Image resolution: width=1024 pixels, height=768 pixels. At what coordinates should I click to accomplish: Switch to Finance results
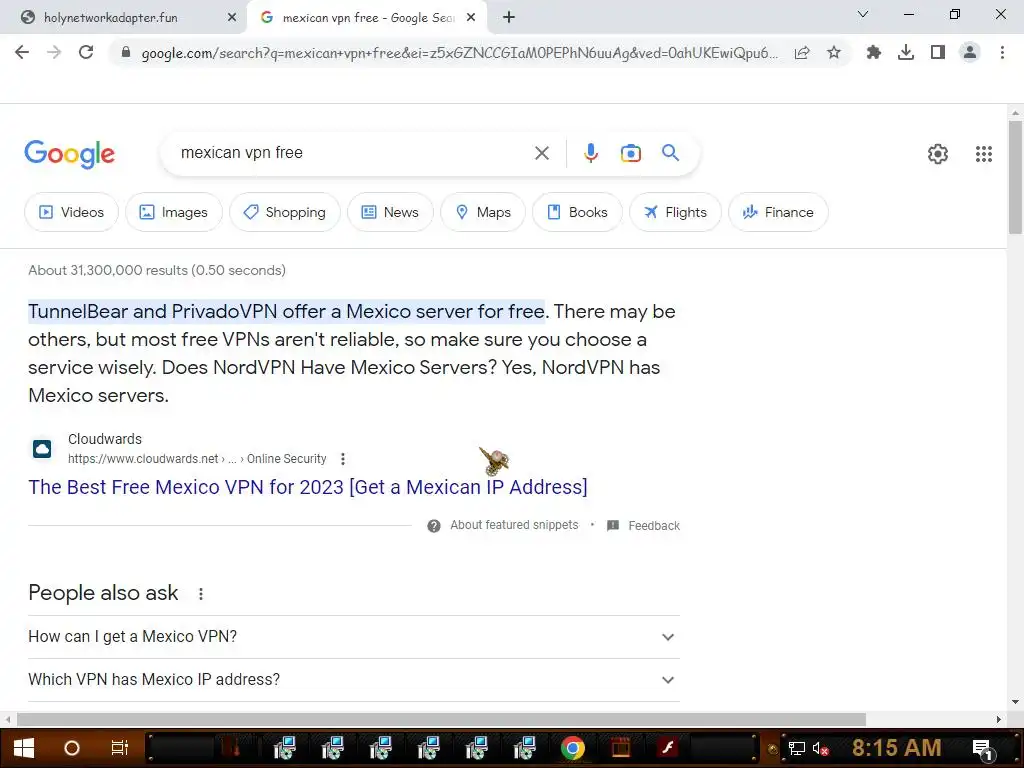(x=778, y=212)
